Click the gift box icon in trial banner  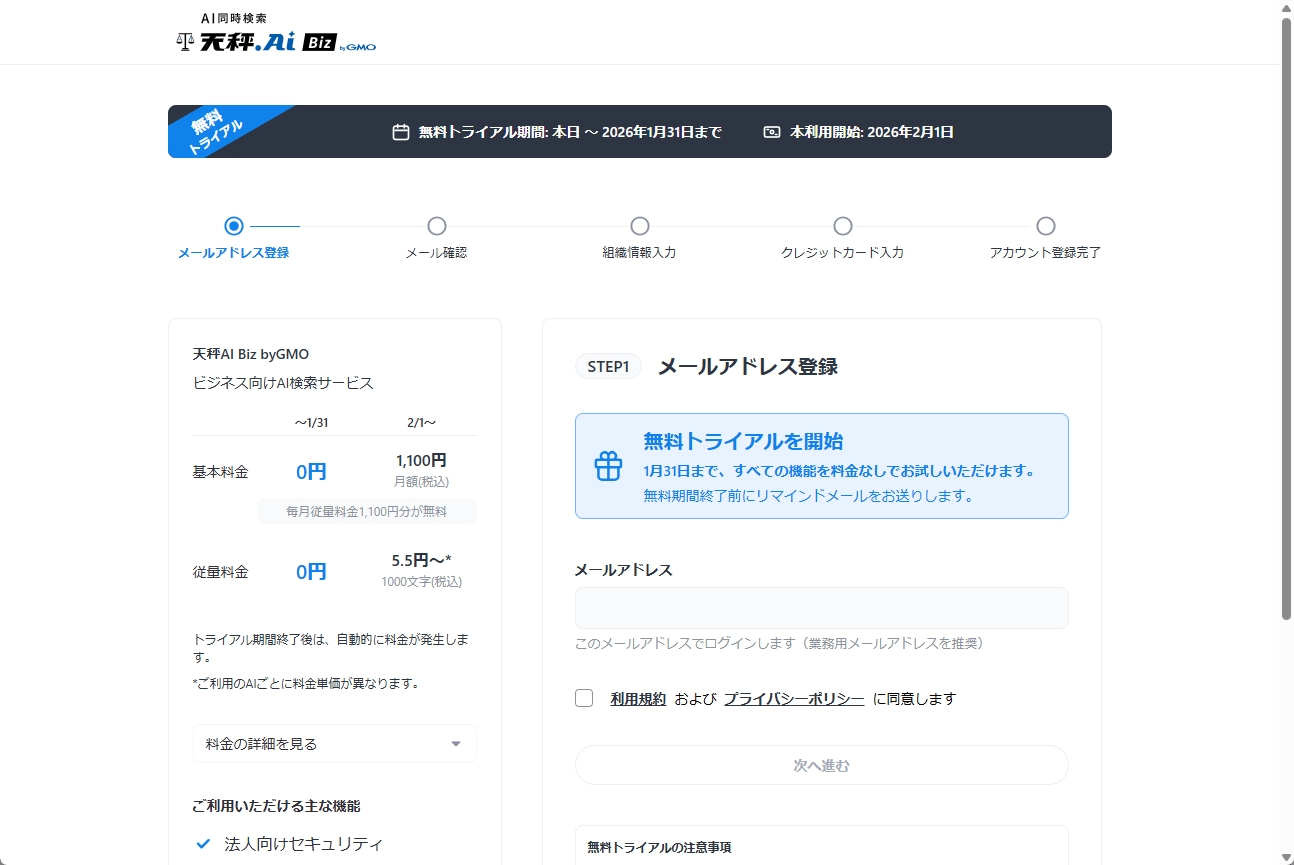pos(609,466)
